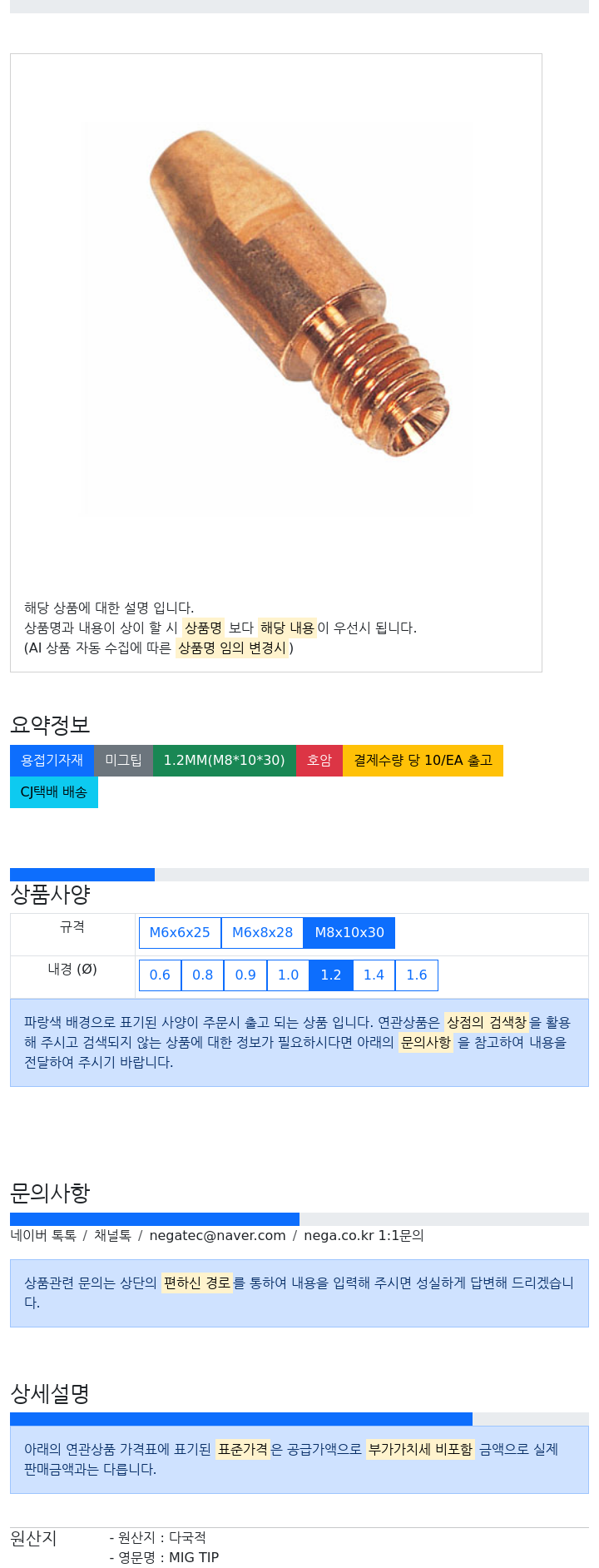
Task: Open the nega.co.kr 1:1문의 link
Action: click(x=364, y=1236)
